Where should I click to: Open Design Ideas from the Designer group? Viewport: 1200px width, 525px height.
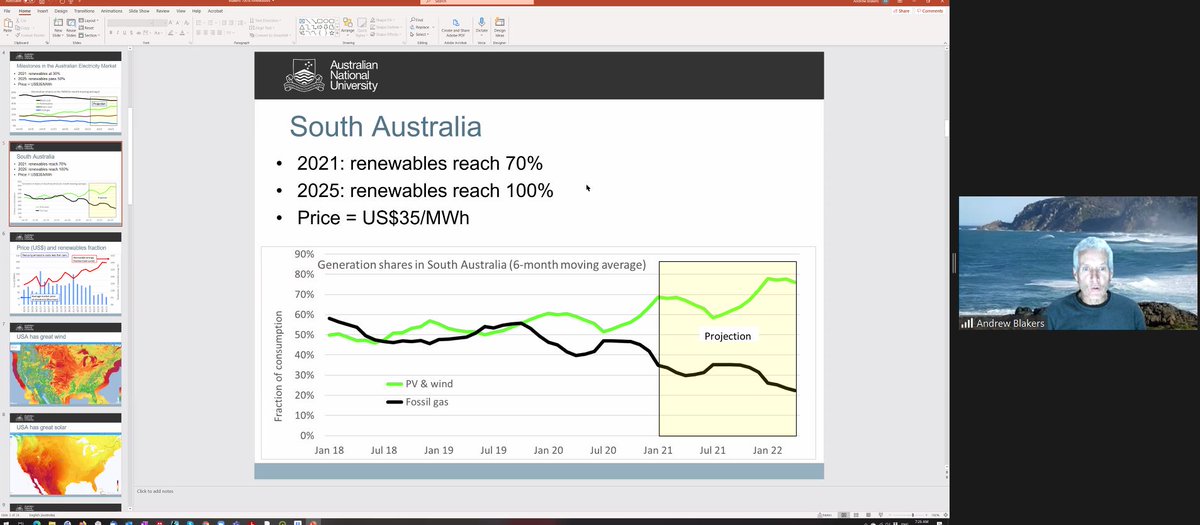click(499, 27)
